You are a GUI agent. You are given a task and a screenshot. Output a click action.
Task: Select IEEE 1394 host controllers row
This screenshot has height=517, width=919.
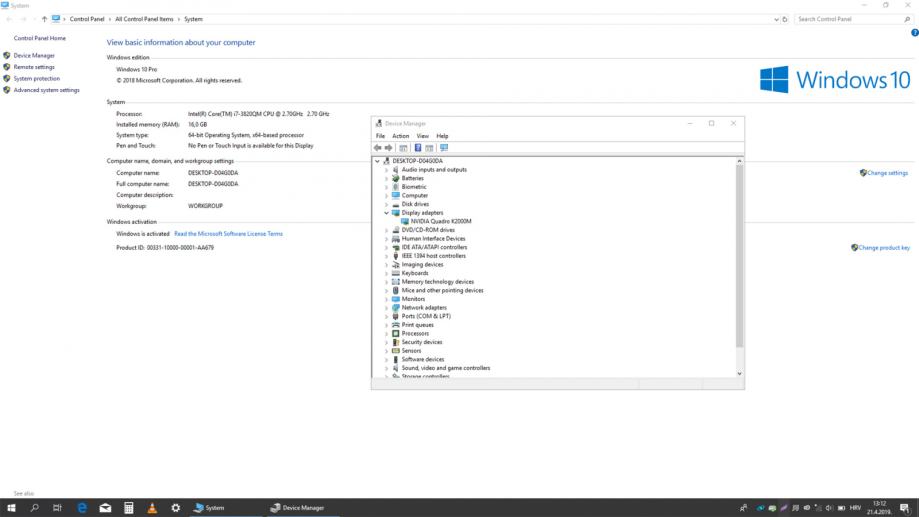click(433, 256)
